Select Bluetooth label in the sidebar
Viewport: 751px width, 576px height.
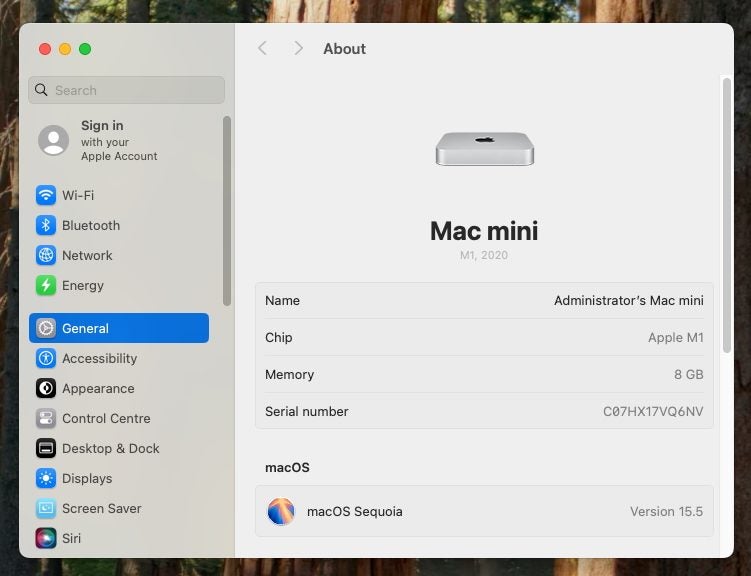point(91,225)
